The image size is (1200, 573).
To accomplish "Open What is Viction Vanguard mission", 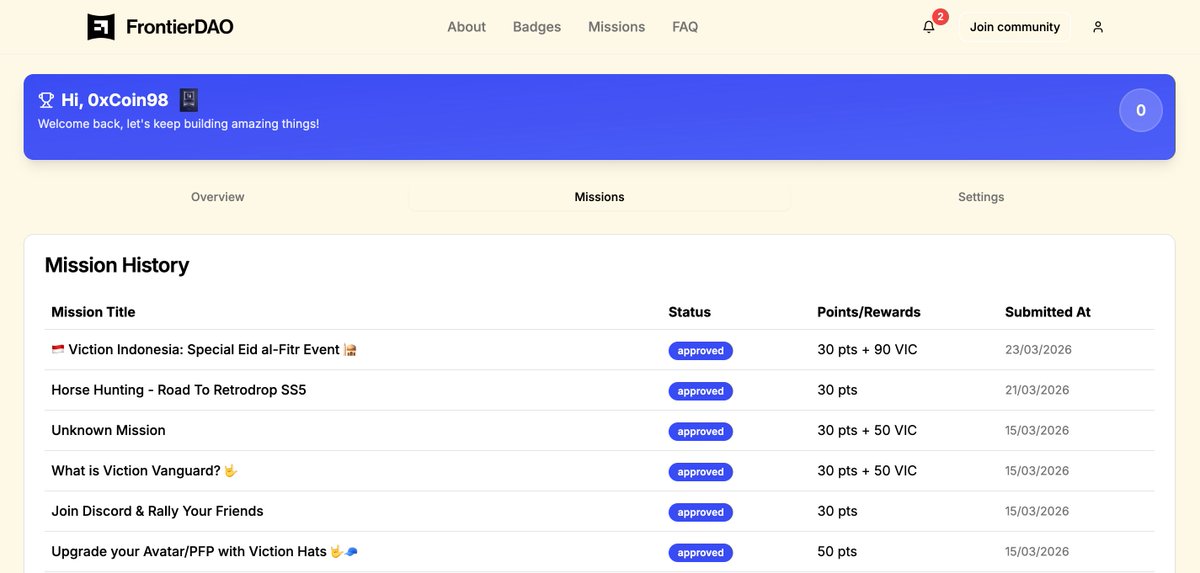I will tap(145, 471).
